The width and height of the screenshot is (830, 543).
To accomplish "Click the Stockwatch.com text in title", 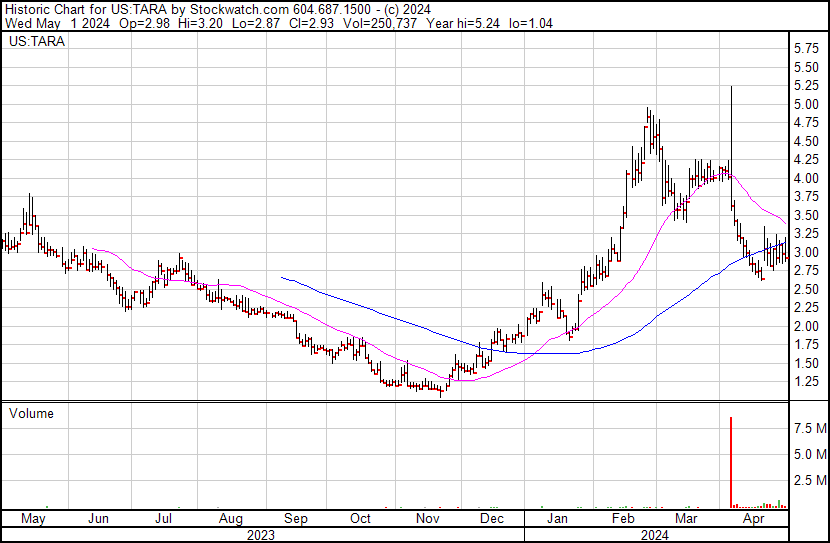I will click(240, 10).
